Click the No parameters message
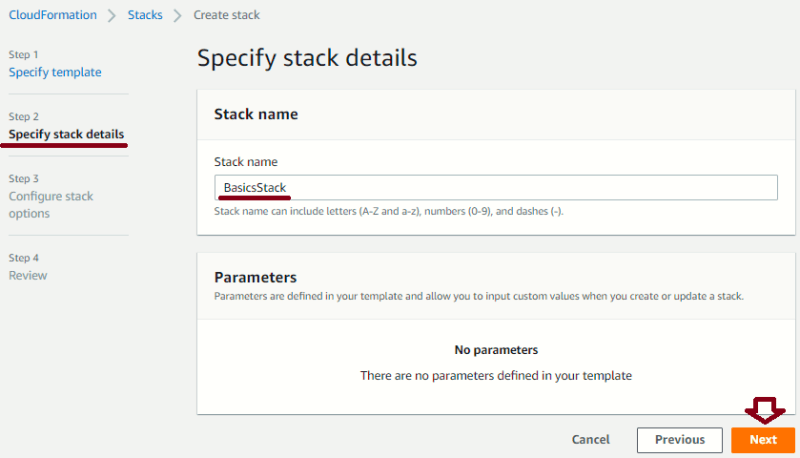800x458 pixels. click(x=496, y=350)
